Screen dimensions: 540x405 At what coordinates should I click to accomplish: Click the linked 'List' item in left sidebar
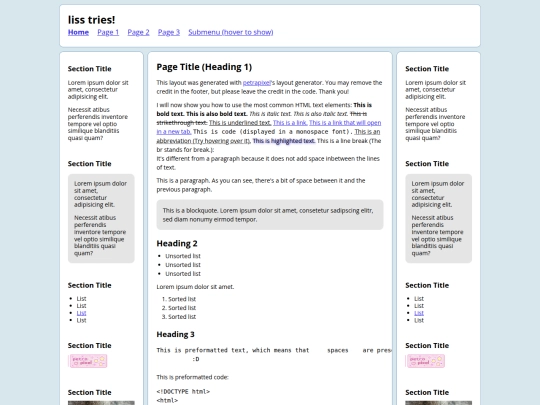click(81, 313)
